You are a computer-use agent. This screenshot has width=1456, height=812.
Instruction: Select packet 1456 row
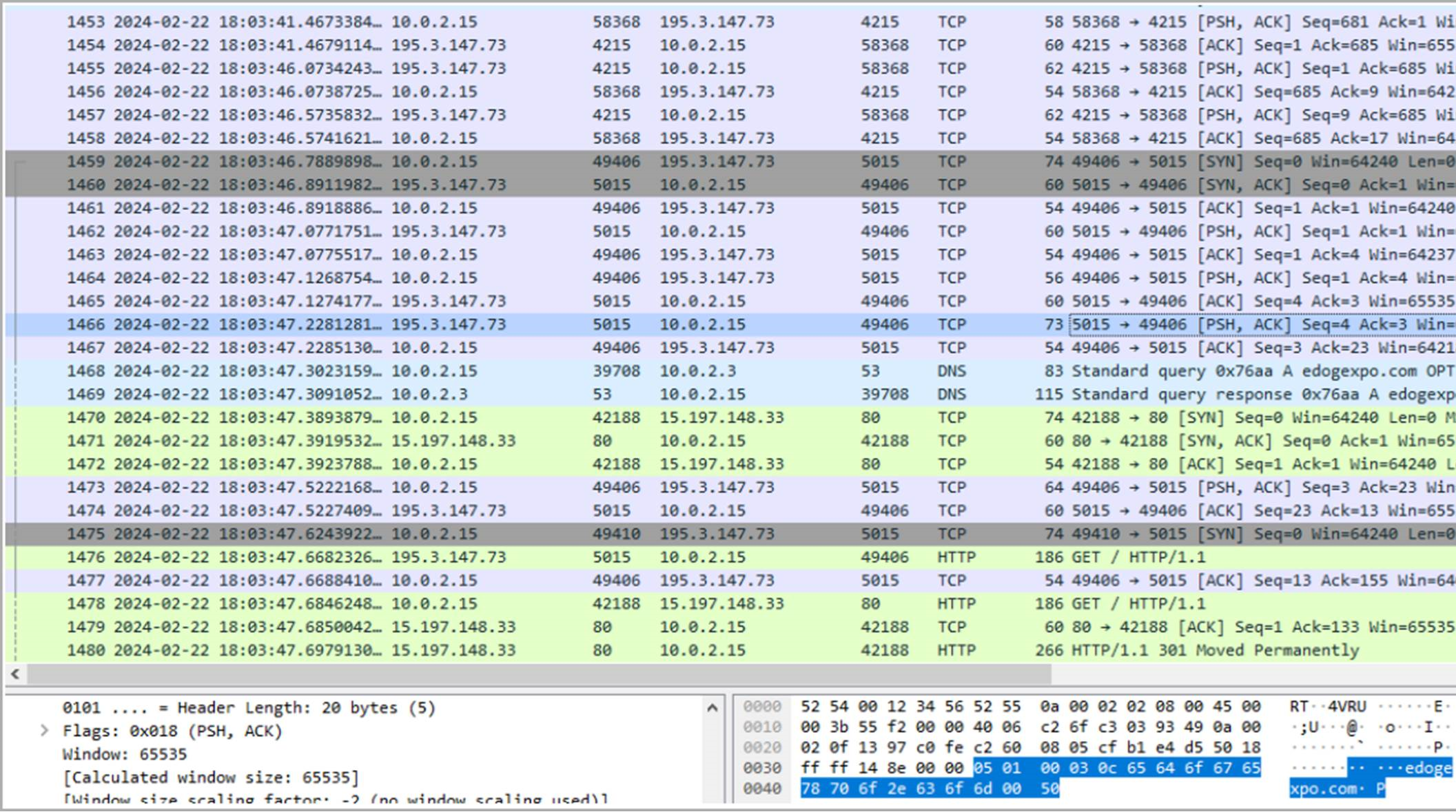tap(730, 92)
